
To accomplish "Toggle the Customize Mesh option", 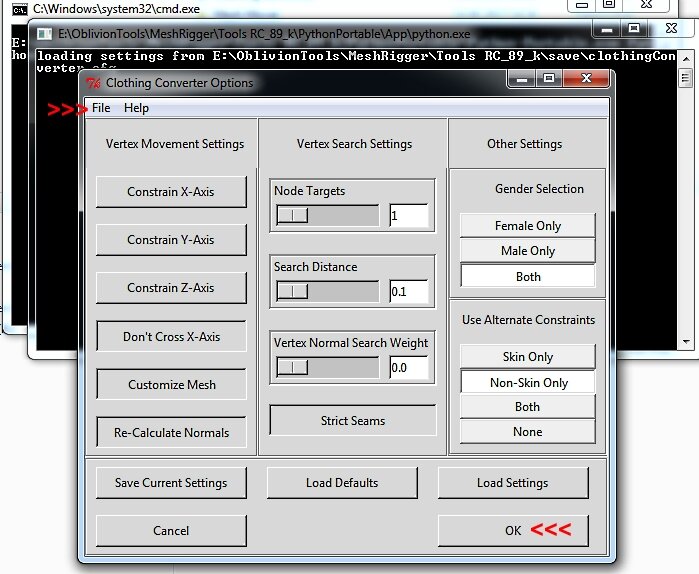I will (x=171, y=385).
